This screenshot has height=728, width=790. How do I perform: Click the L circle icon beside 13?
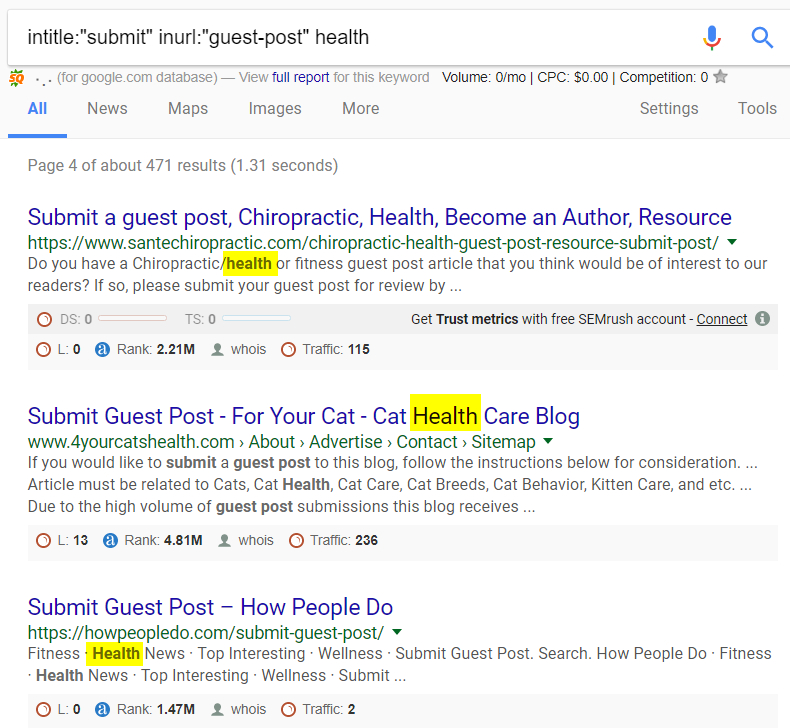[43, 541]
